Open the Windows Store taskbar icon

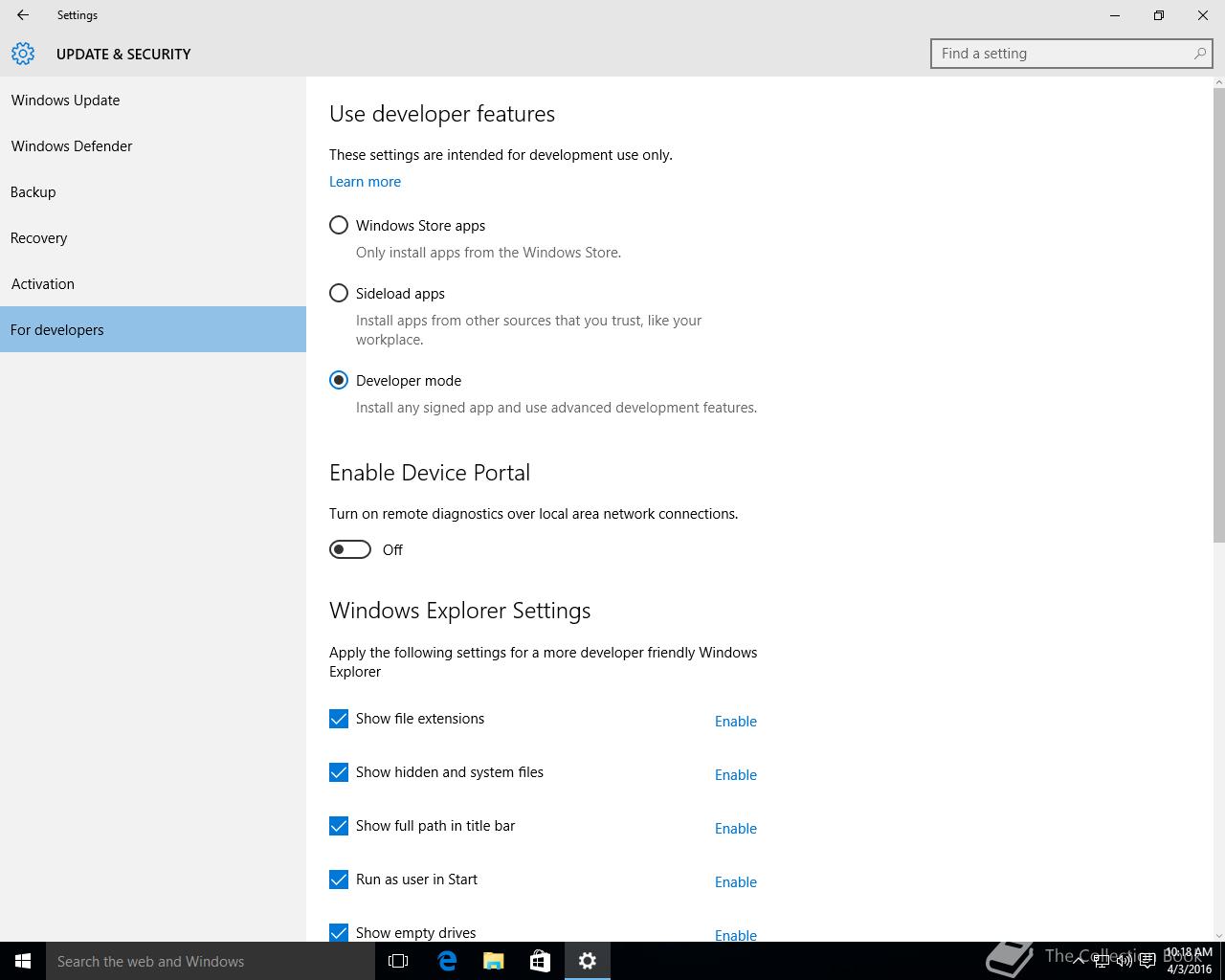(540, 961)
